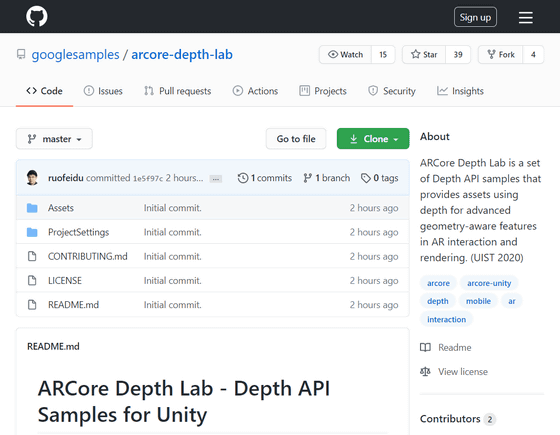The width and height of the screenshot is (560, 435).
Task: Click the Assets folder icon
Action: (x=32, y=208)
